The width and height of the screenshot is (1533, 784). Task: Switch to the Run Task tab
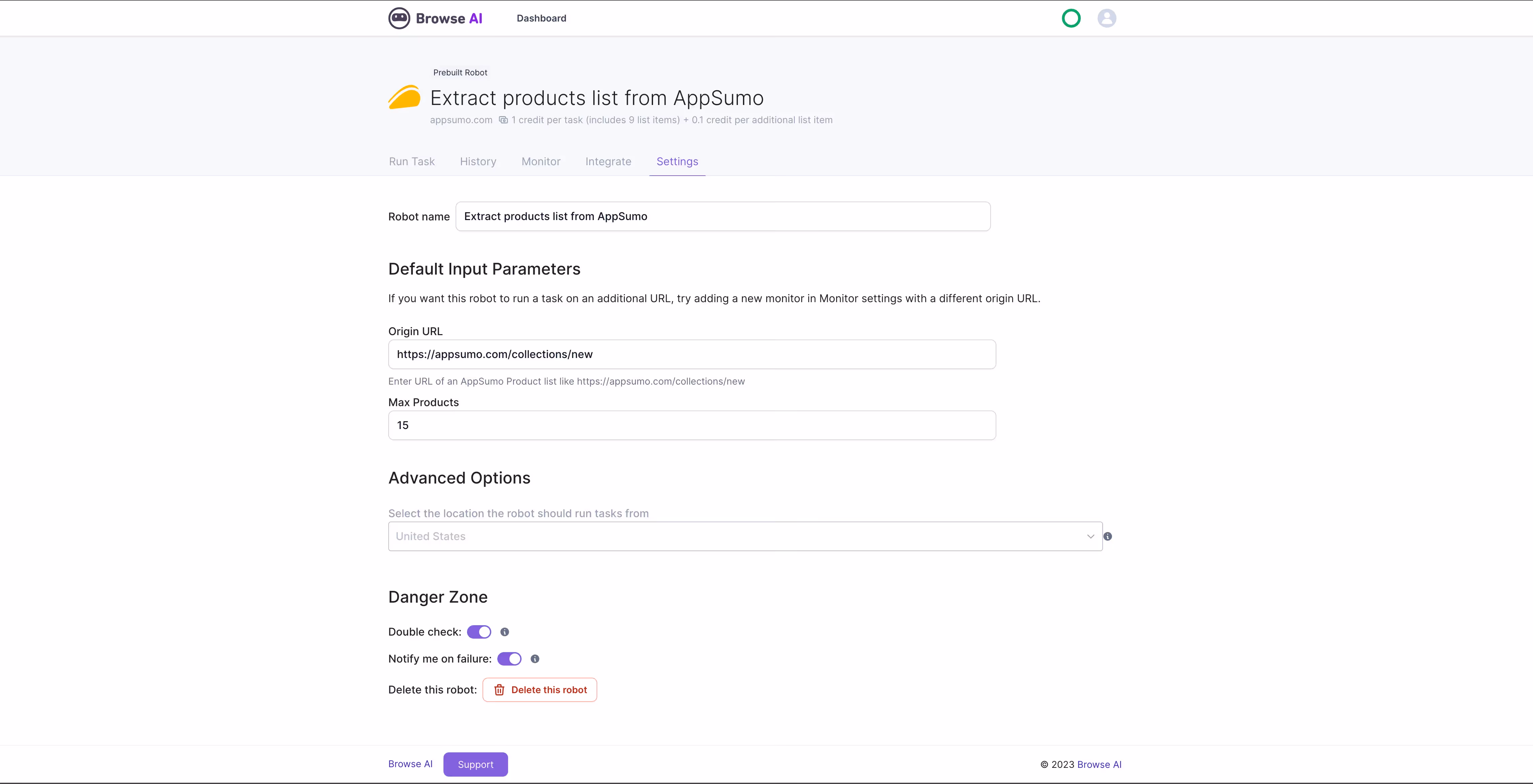412,161
